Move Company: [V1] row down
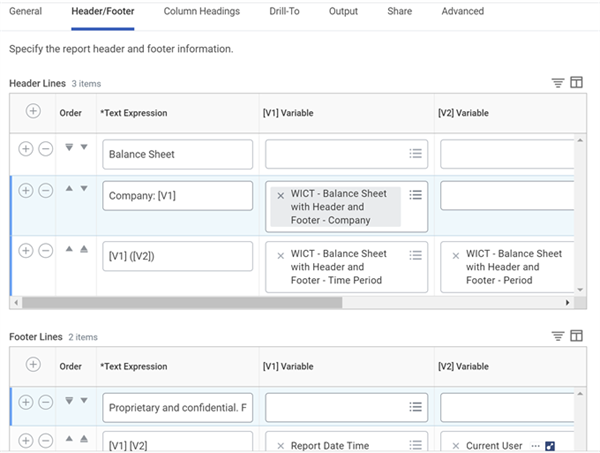Image resolution: width=600 pixels, height=453 pixels. (x=84, y=188)
